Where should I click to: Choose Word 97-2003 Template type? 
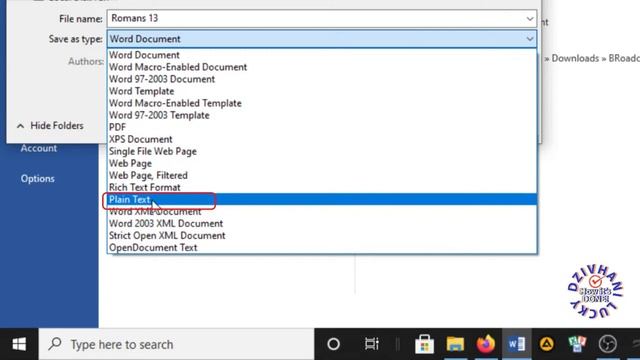[322, 115]
